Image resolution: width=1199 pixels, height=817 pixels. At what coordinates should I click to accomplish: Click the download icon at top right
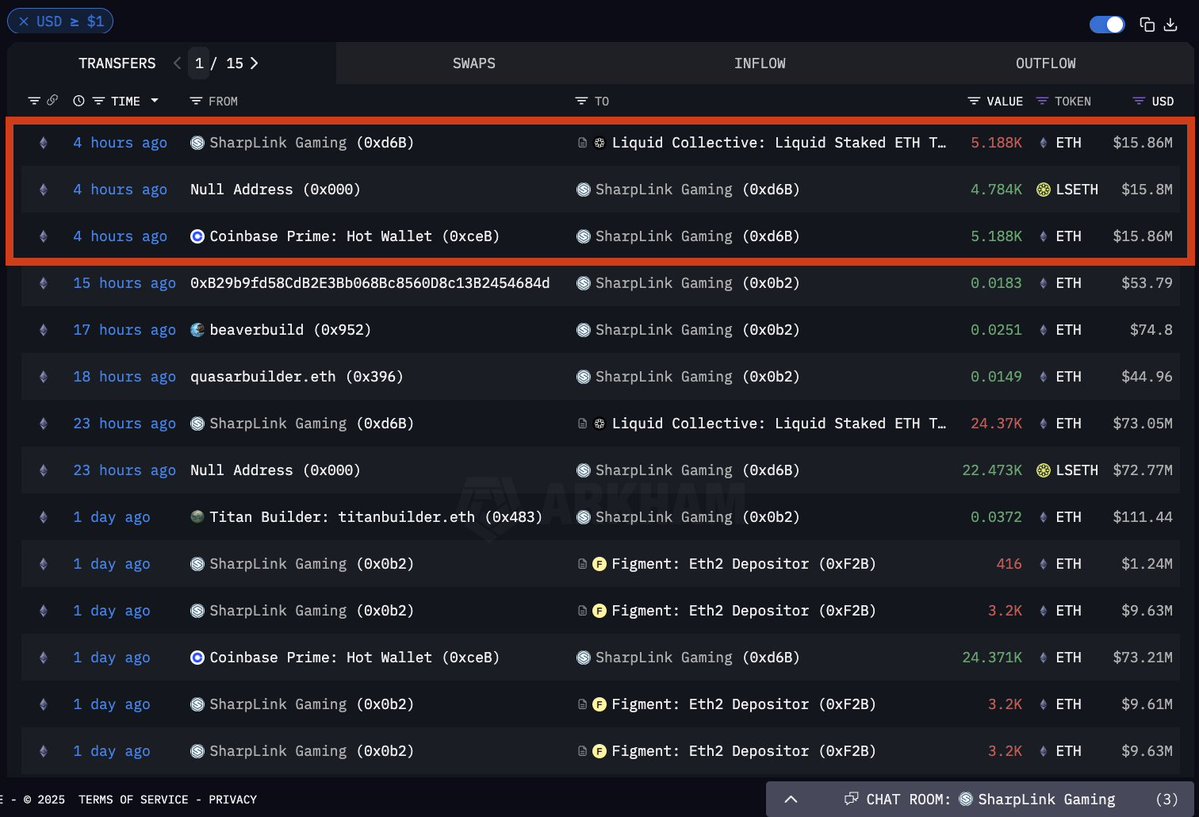(x=1170, y=24)
